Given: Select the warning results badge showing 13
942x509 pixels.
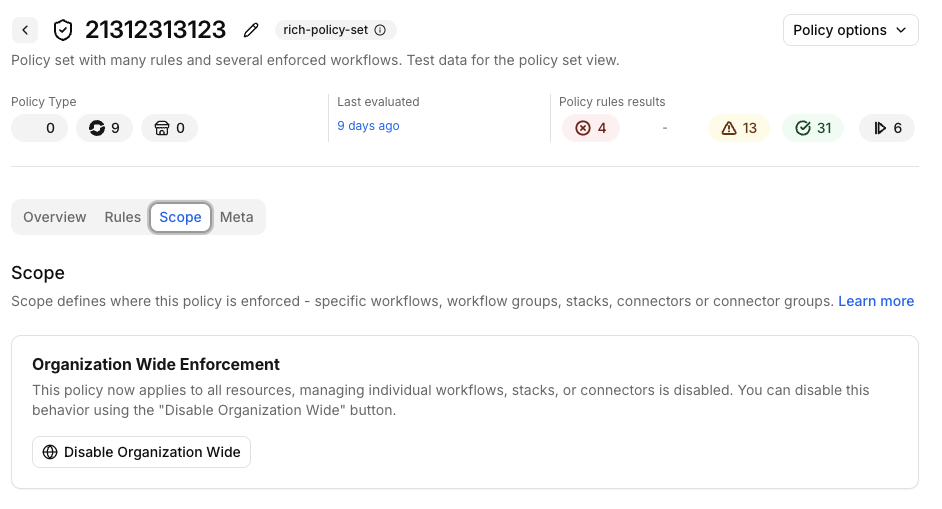Looking at the screenshot, I should click(739, 128).
